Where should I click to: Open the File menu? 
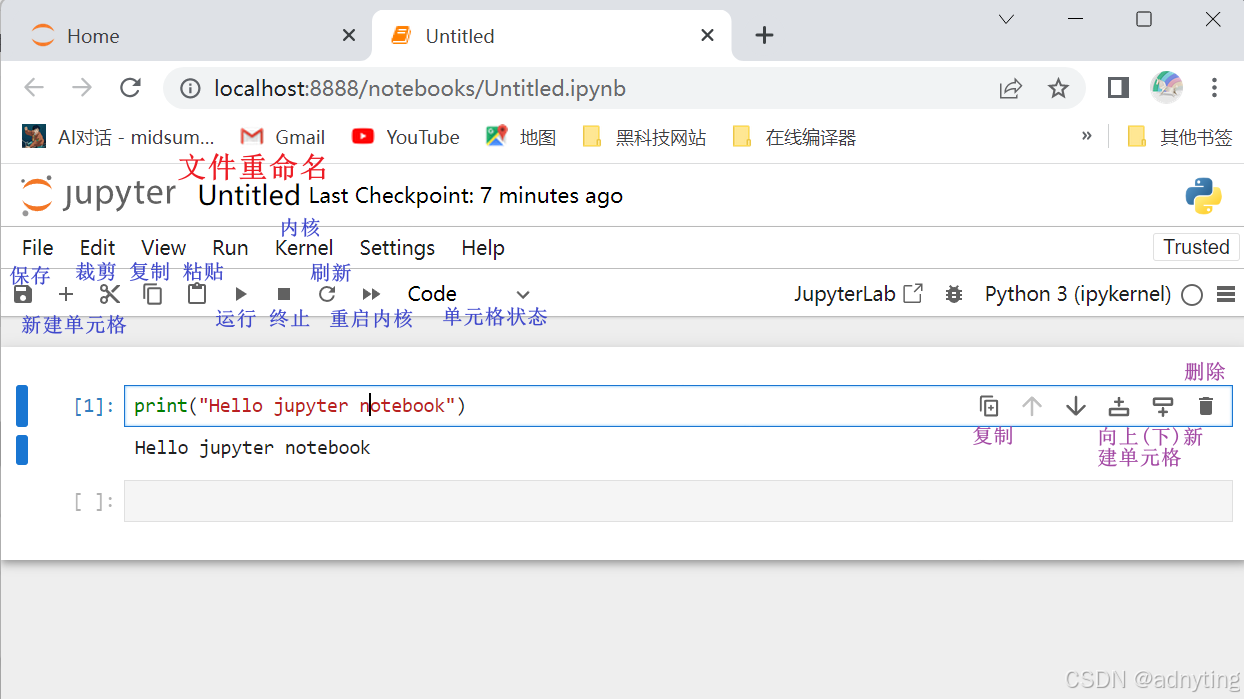(38, 248)
